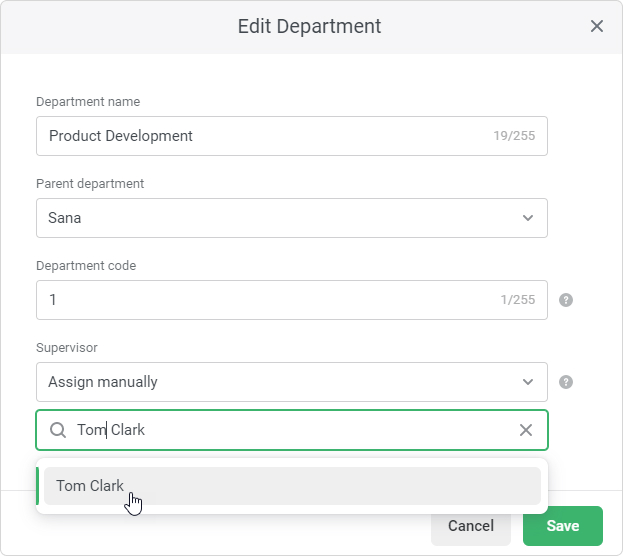Click the help icon beside Supervisor dropdown
The image size is (623, 556).
(566, 382)
